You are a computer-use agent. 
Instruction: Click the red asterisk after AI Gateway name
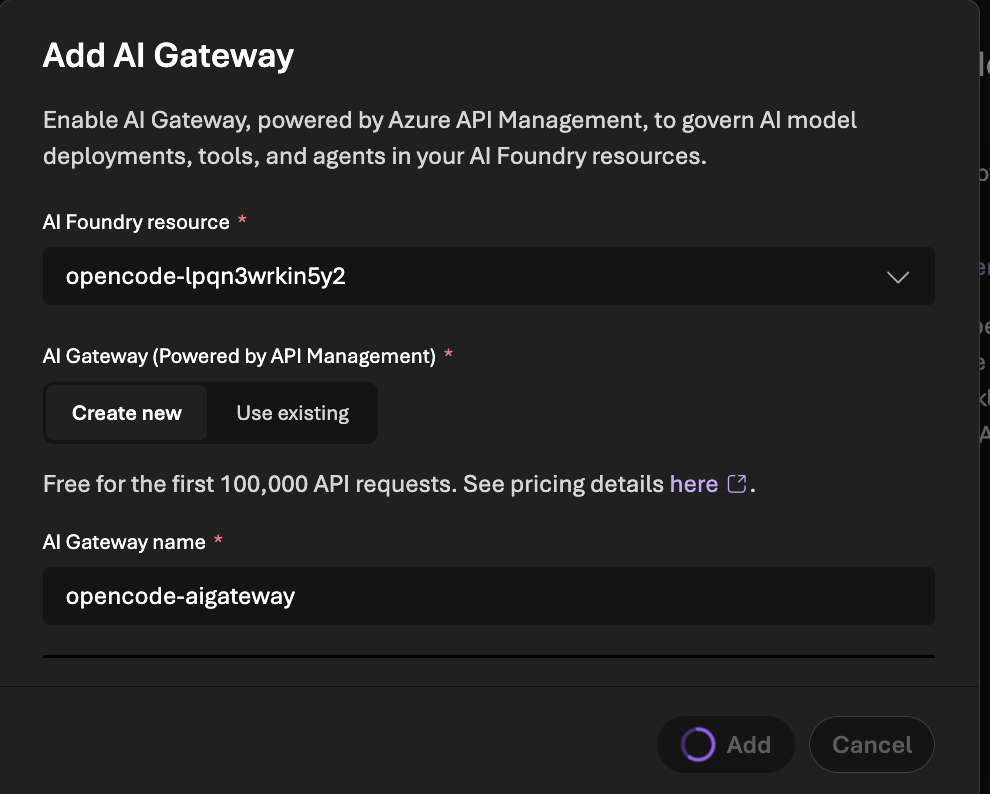coord(218,542)
